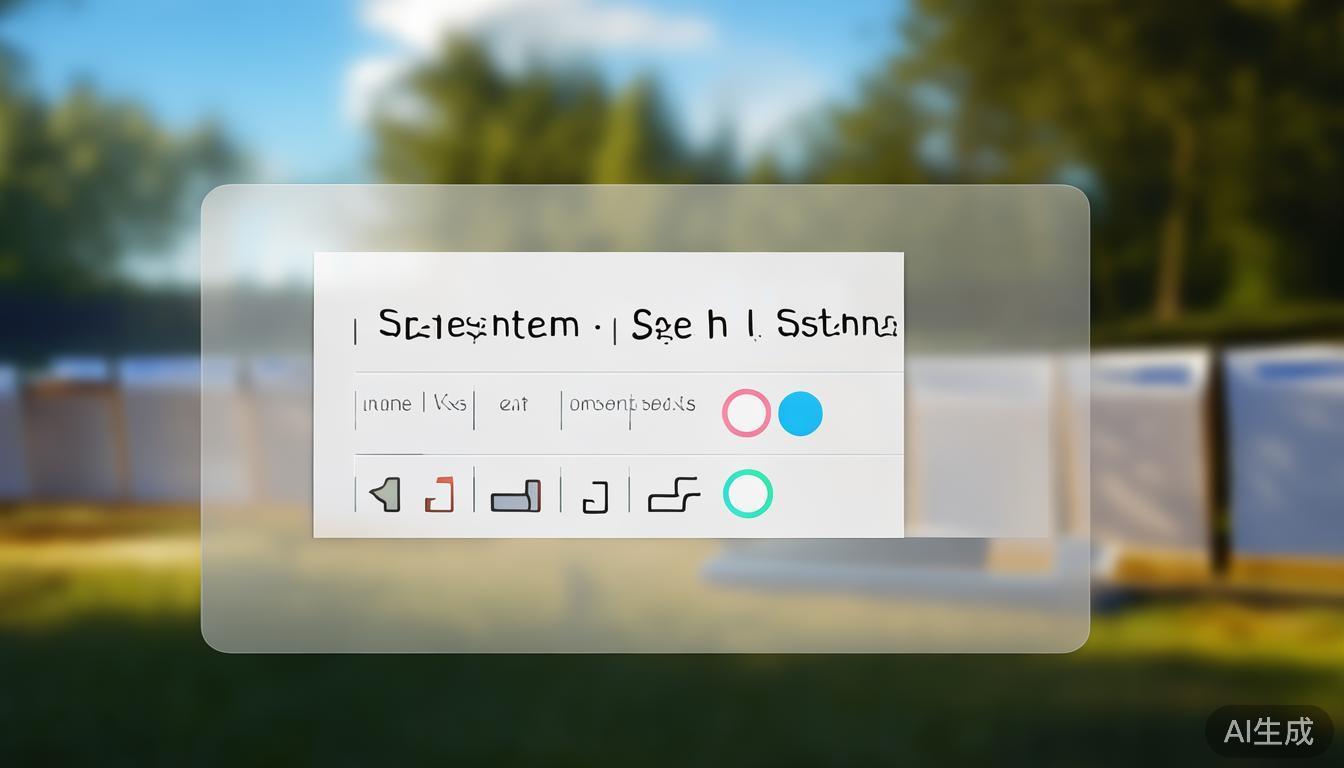
Task: Click the "AI生成" watermark badge
Action: (1269, 731)
